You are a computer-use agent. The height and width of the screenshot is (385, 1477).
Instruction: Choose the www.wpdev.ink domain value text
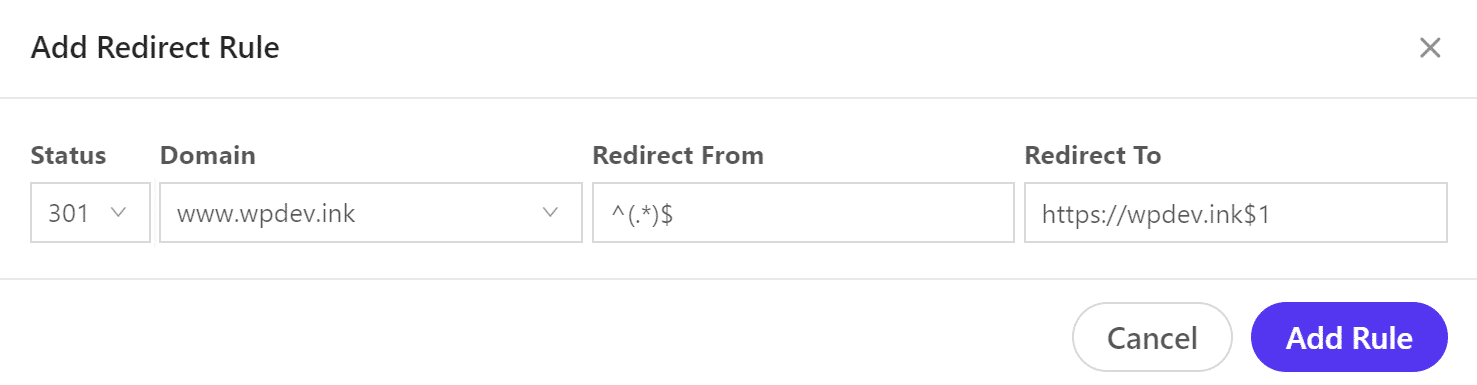[266, 213]
